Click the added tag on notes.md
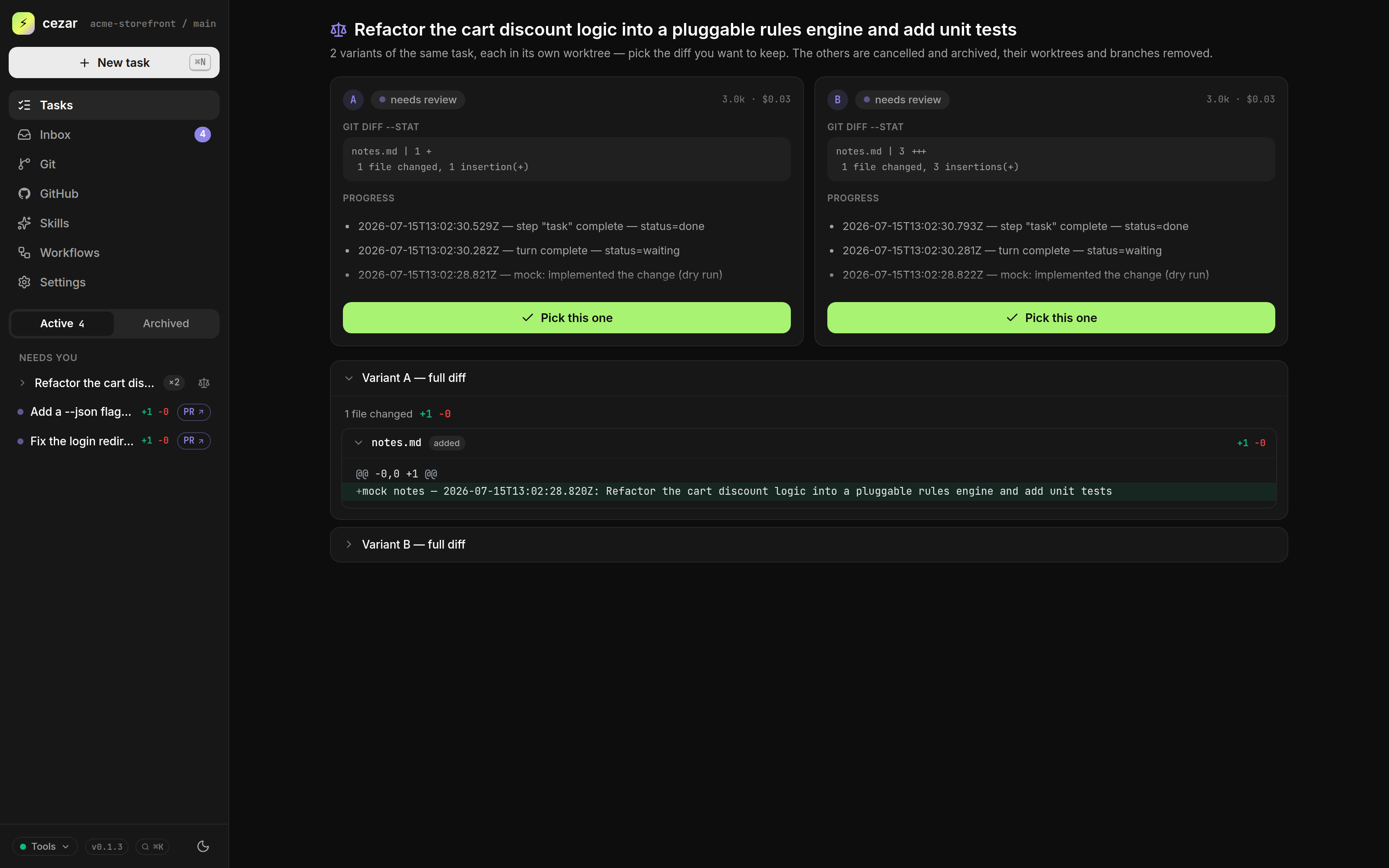This screenshot has height=868, width=1389. click(x=447, y=443)
